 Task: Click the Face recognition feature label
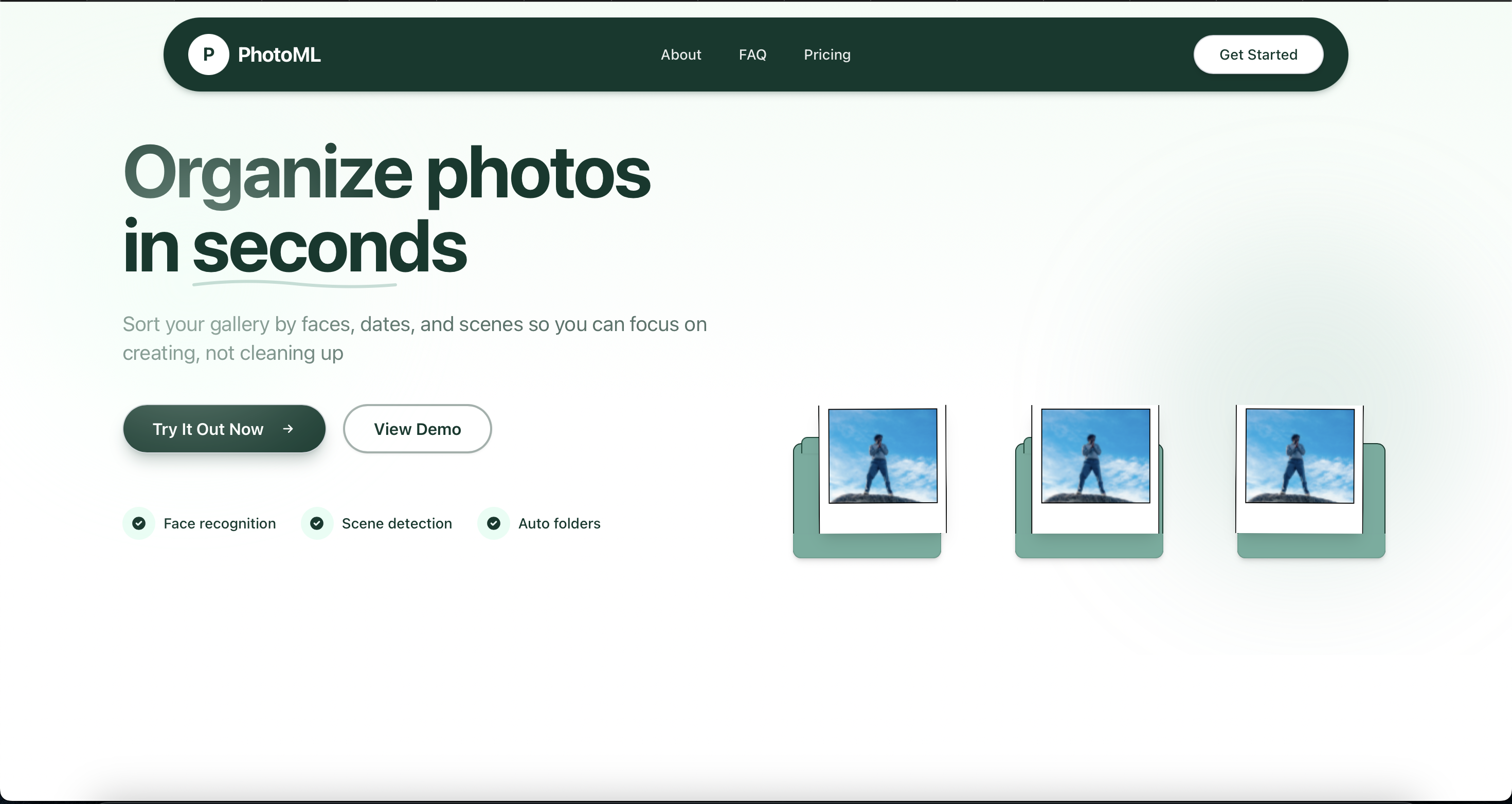pyautogui.click(x=219, y=523)
